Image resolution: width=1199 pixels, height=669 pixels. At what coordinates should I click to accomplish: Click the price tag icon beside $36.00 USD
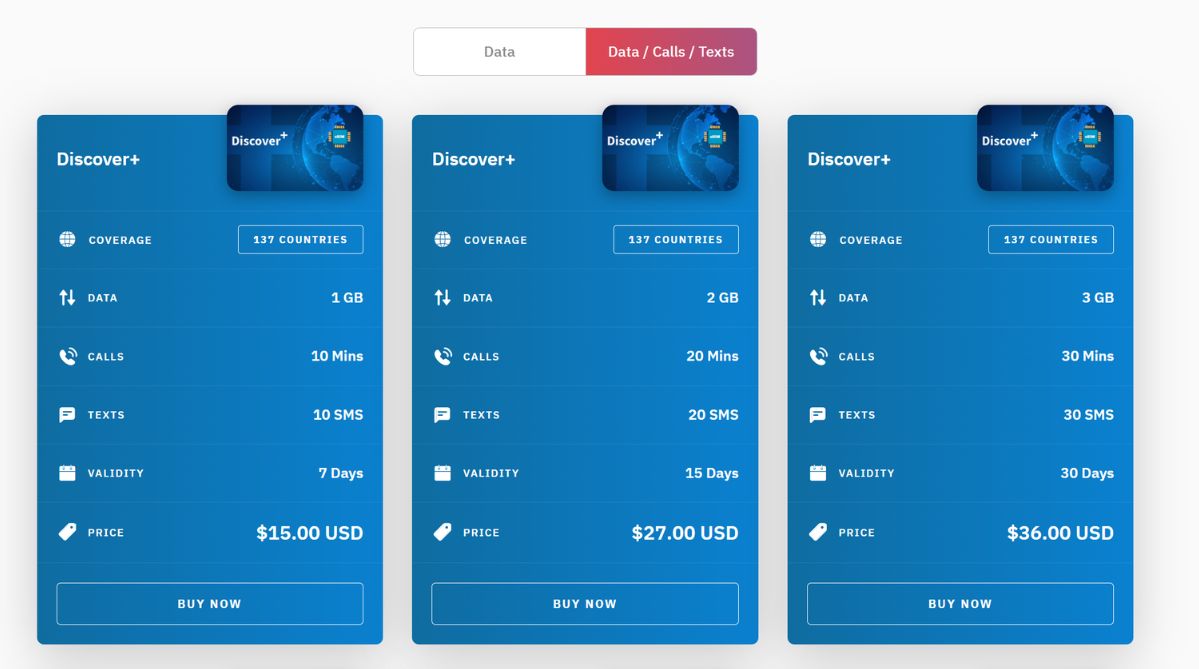click(817, 531)
